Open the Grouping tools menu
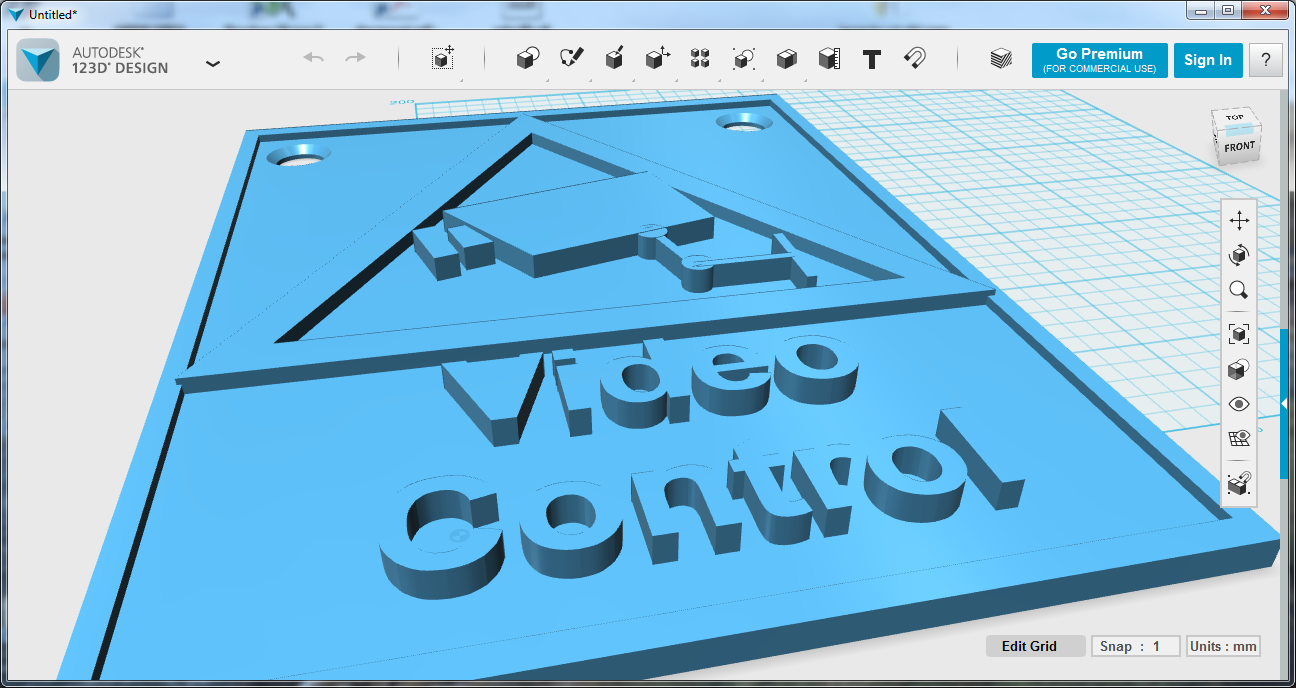Viewport: 1296px width, 688px height. (743, 59)
